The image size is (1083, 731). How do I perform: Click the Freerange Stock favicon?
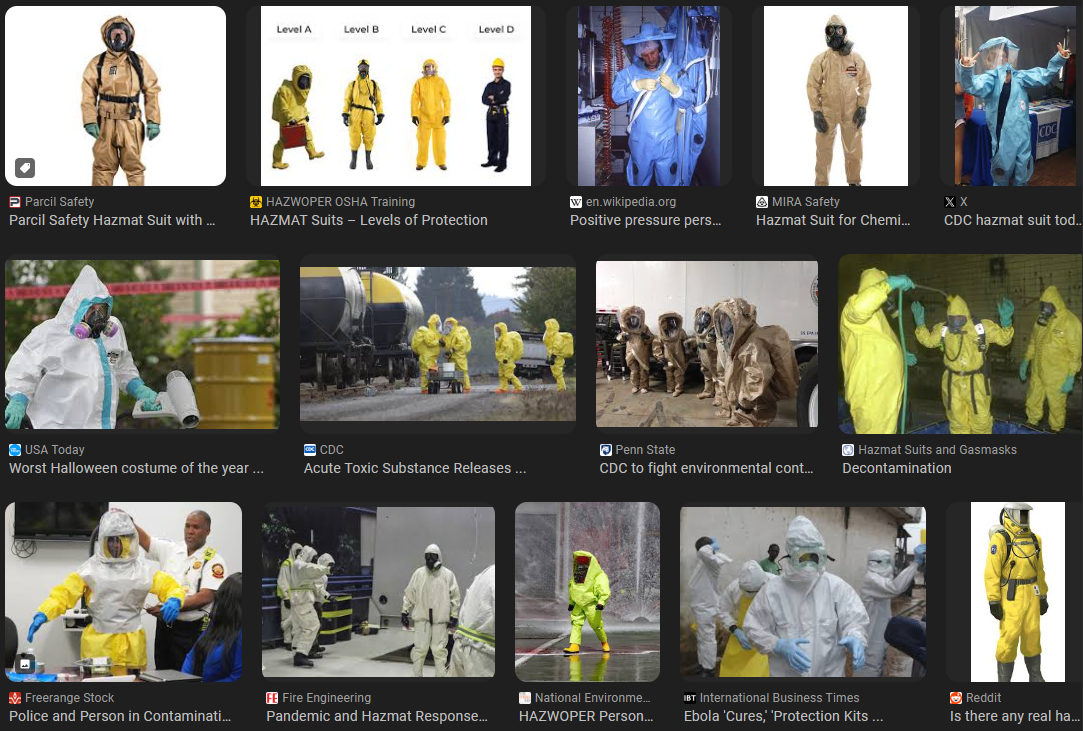pyautogui.click(x=15, y=698)
